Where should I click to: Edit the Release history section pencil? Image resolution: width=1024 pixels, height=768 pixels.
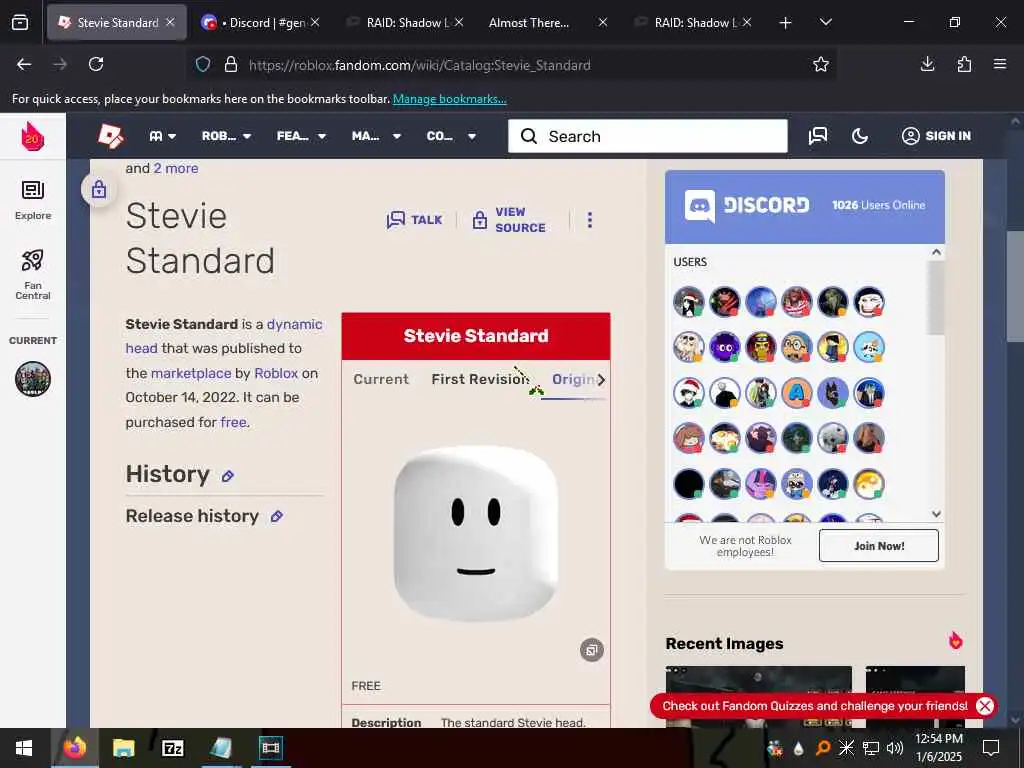pyautogui.click(x=277, y=517)
